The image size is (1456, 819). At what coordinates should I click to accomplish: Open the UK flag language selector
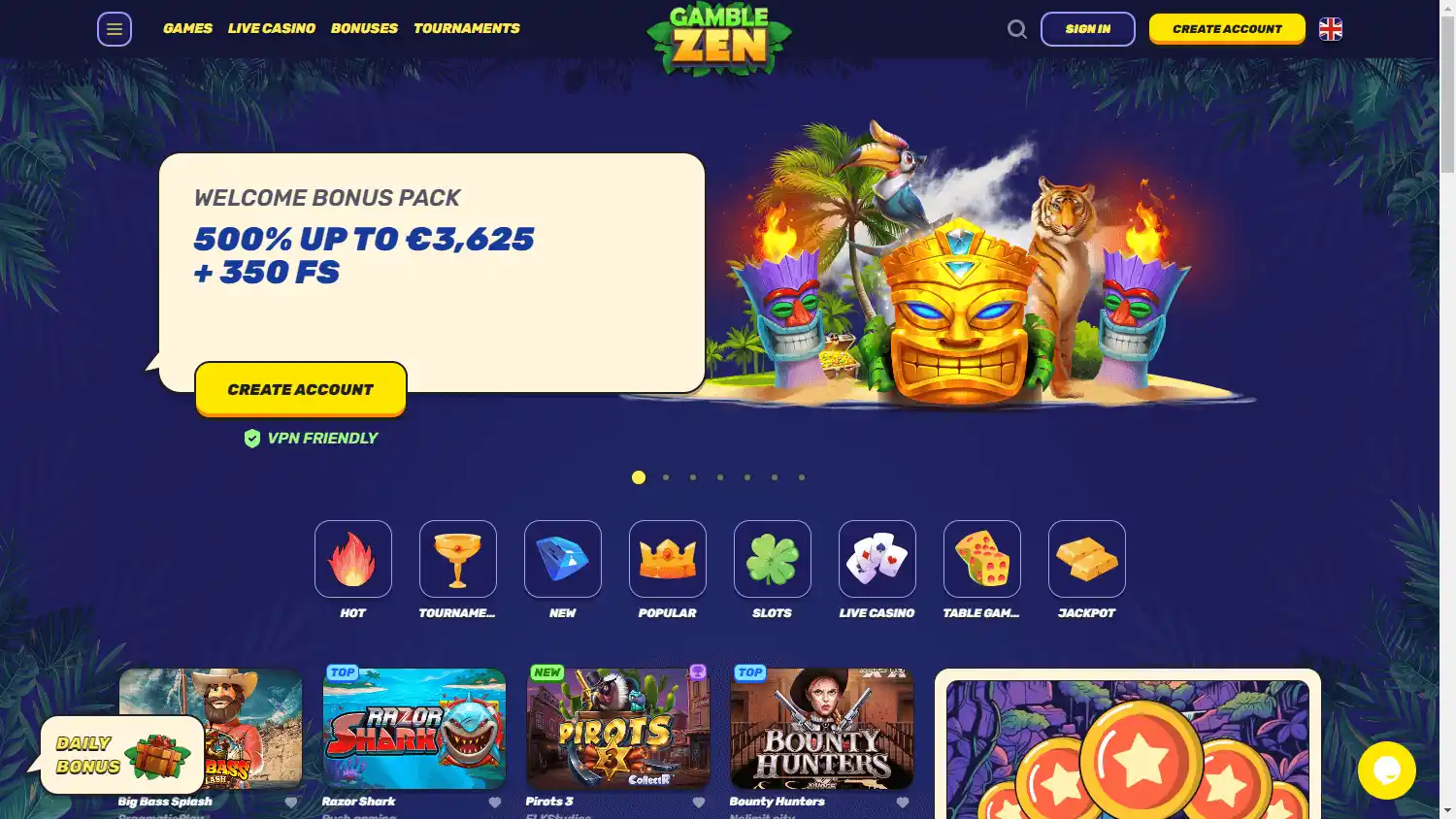(1331, 29)
